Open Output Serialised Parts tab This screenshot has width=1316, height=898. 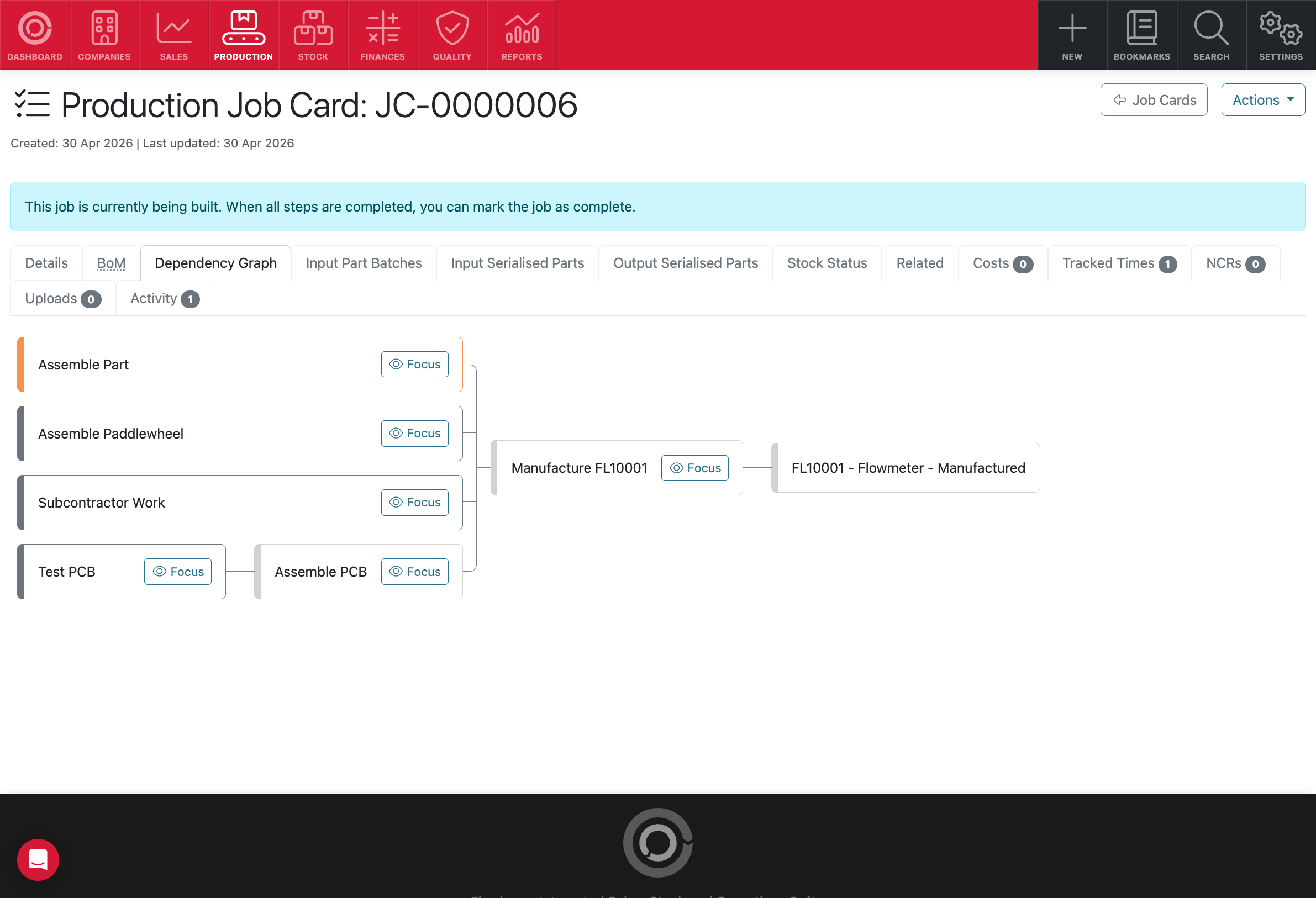pos(685,263)
